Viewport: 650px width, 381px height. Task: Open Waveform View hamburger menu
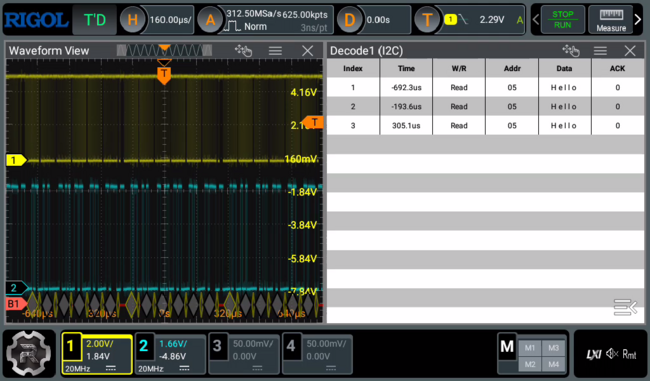coord(275,51)
